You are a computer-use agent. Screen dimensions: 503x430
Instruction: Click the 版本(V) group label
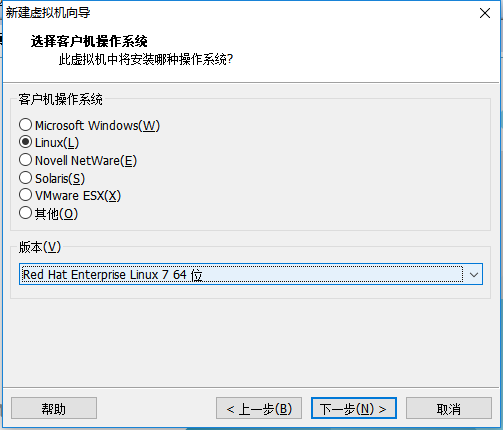(x=40, y=247)
